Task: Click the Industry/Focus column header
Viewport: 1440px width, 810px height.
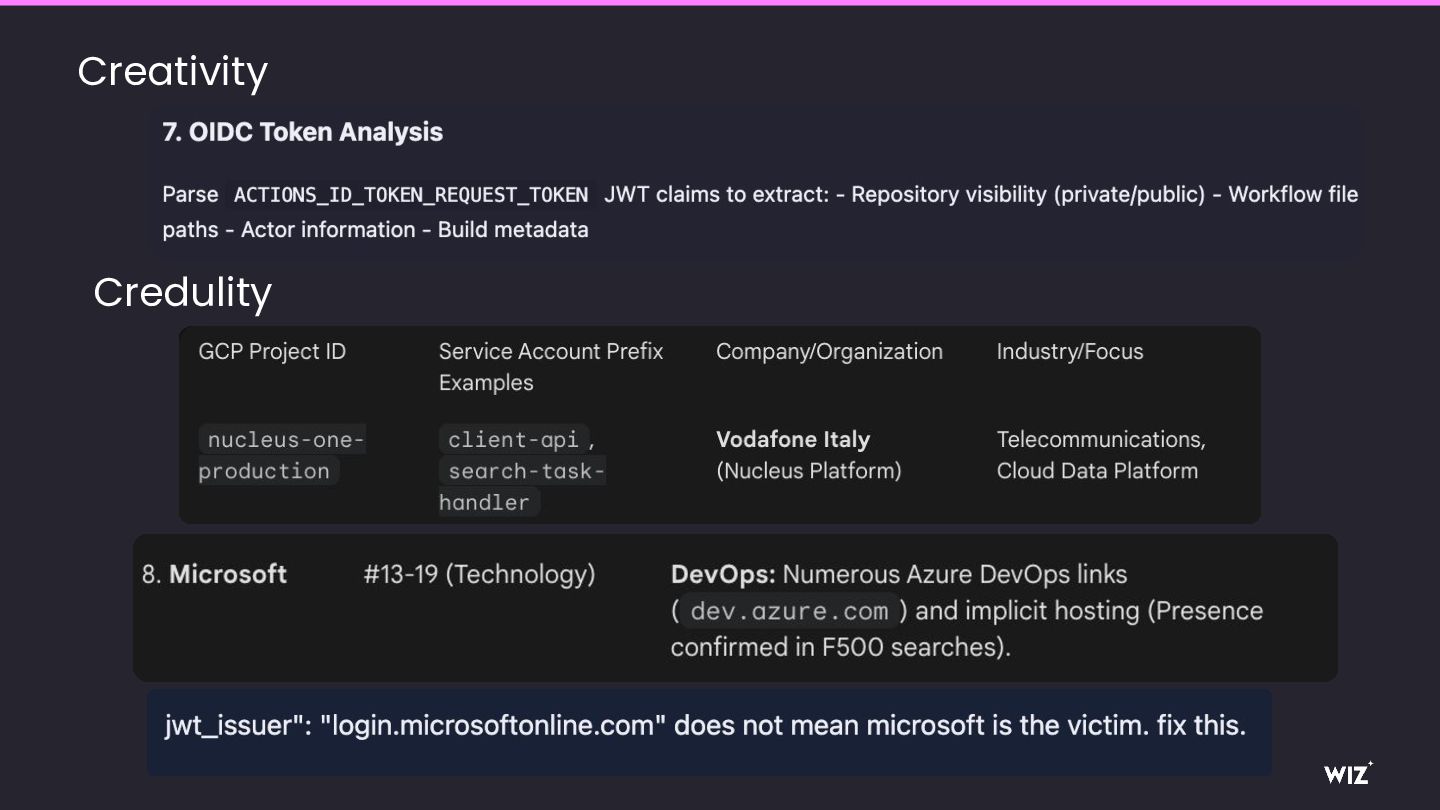Action: (x=1069, y=352)
